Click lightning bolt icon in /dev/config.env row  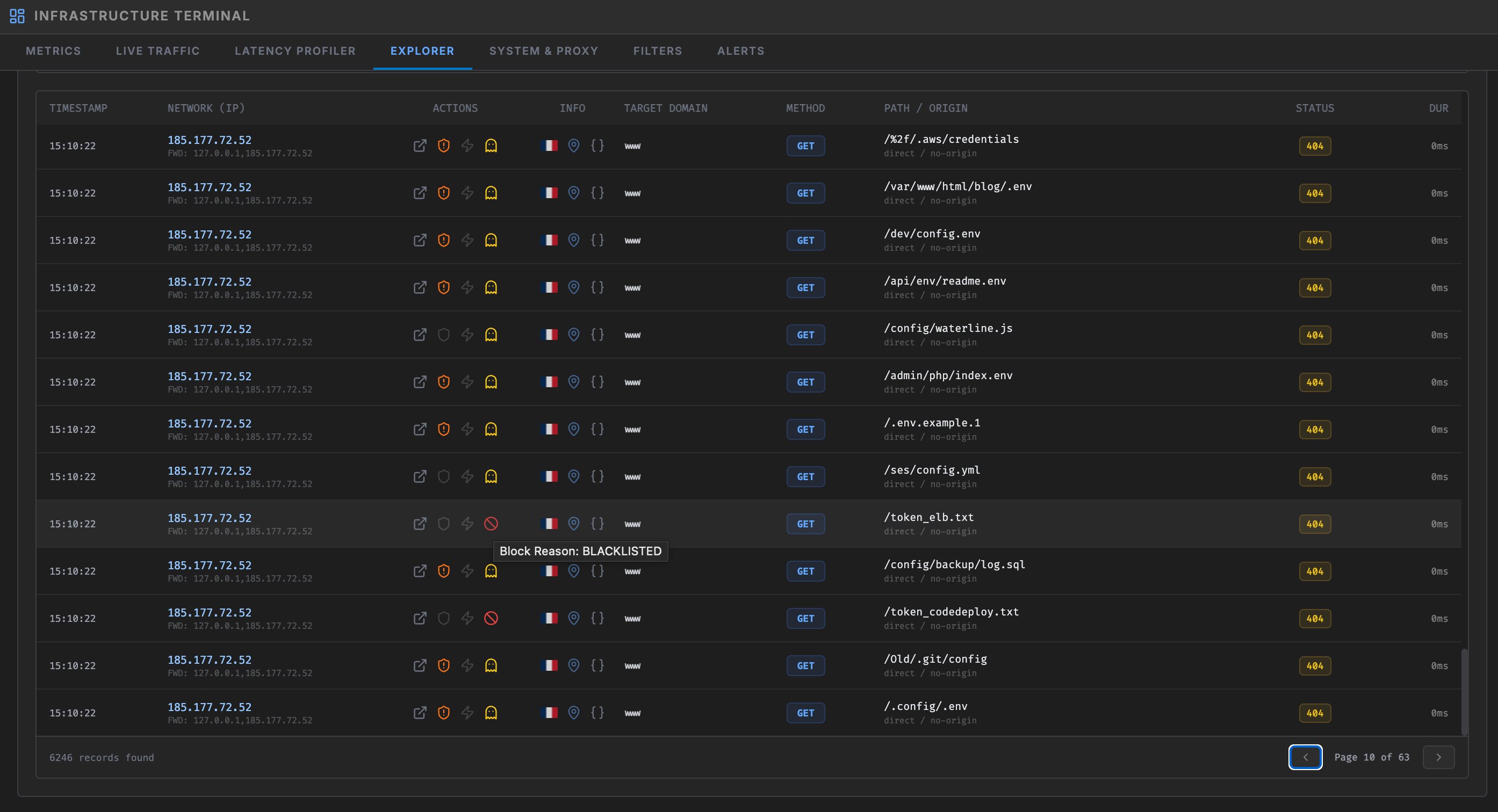click(x=467, y=240)
